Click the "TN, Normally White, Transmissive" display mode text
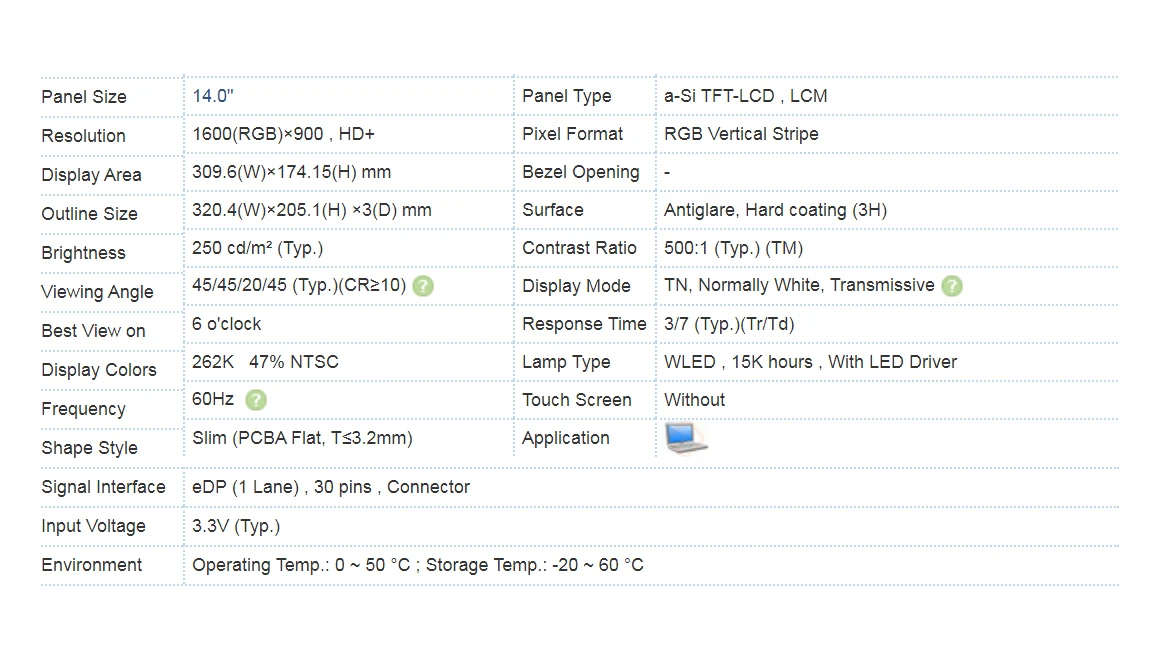1159x652 pixels. [x=799, y=286]
